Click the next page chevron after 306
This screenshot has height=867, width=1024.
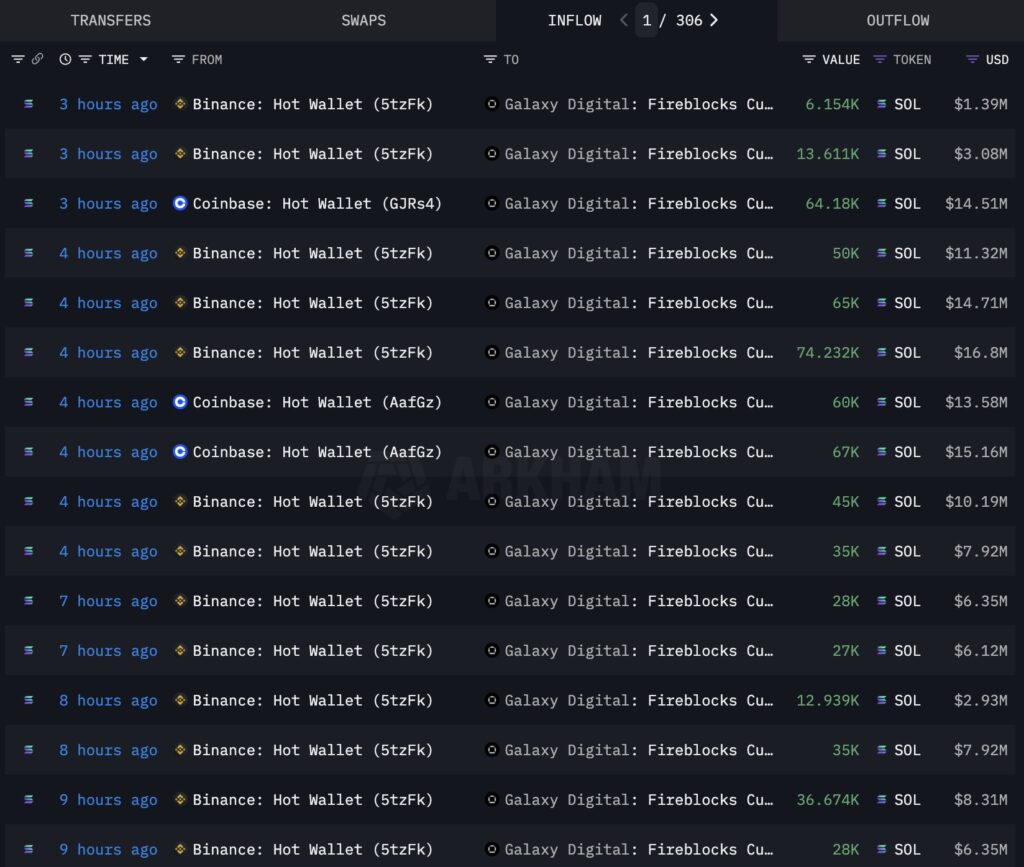point(713,19)
